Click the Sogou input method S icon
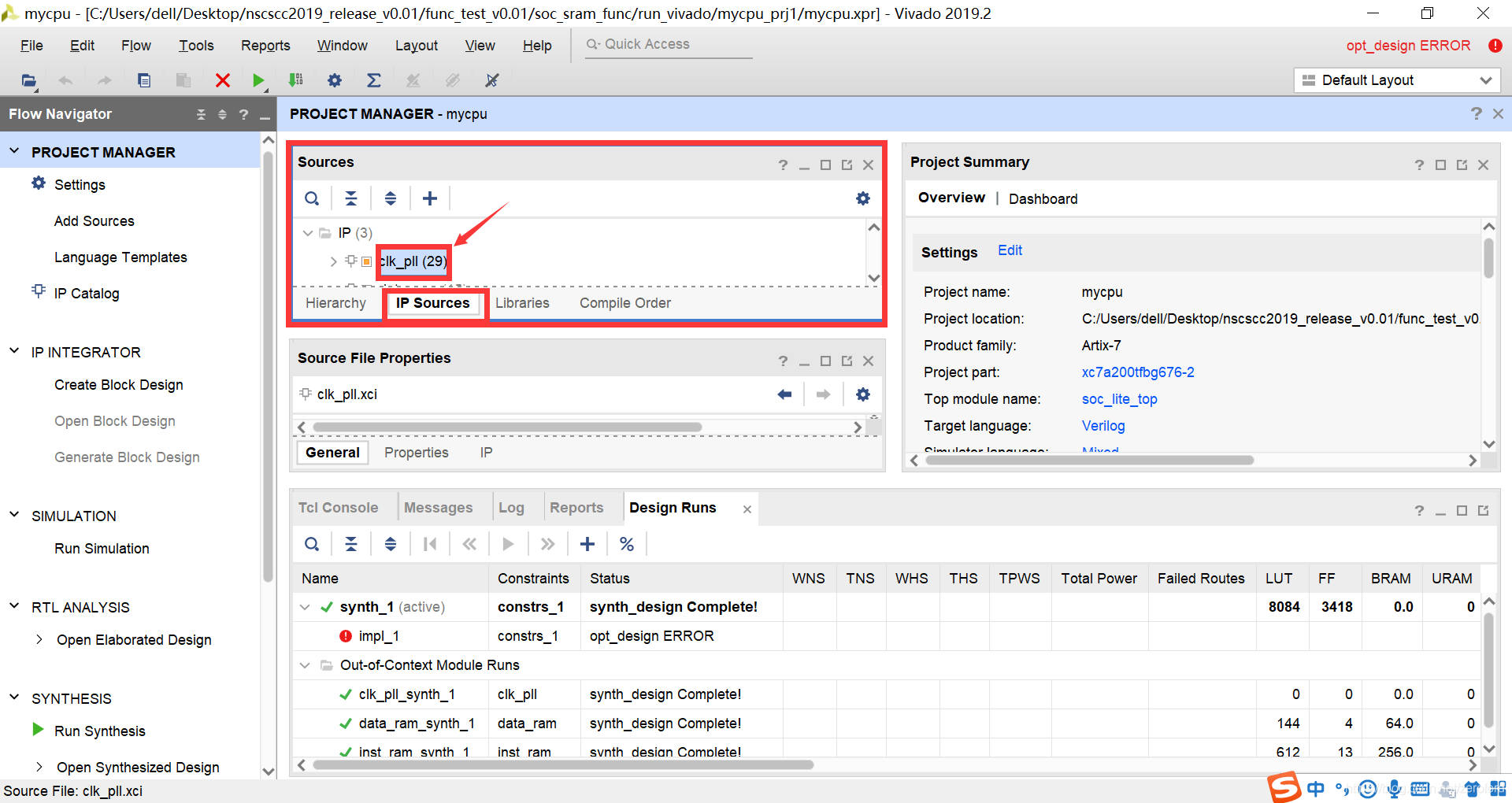The width and height of the screenshot is (1512, 803). point(1284,787)
